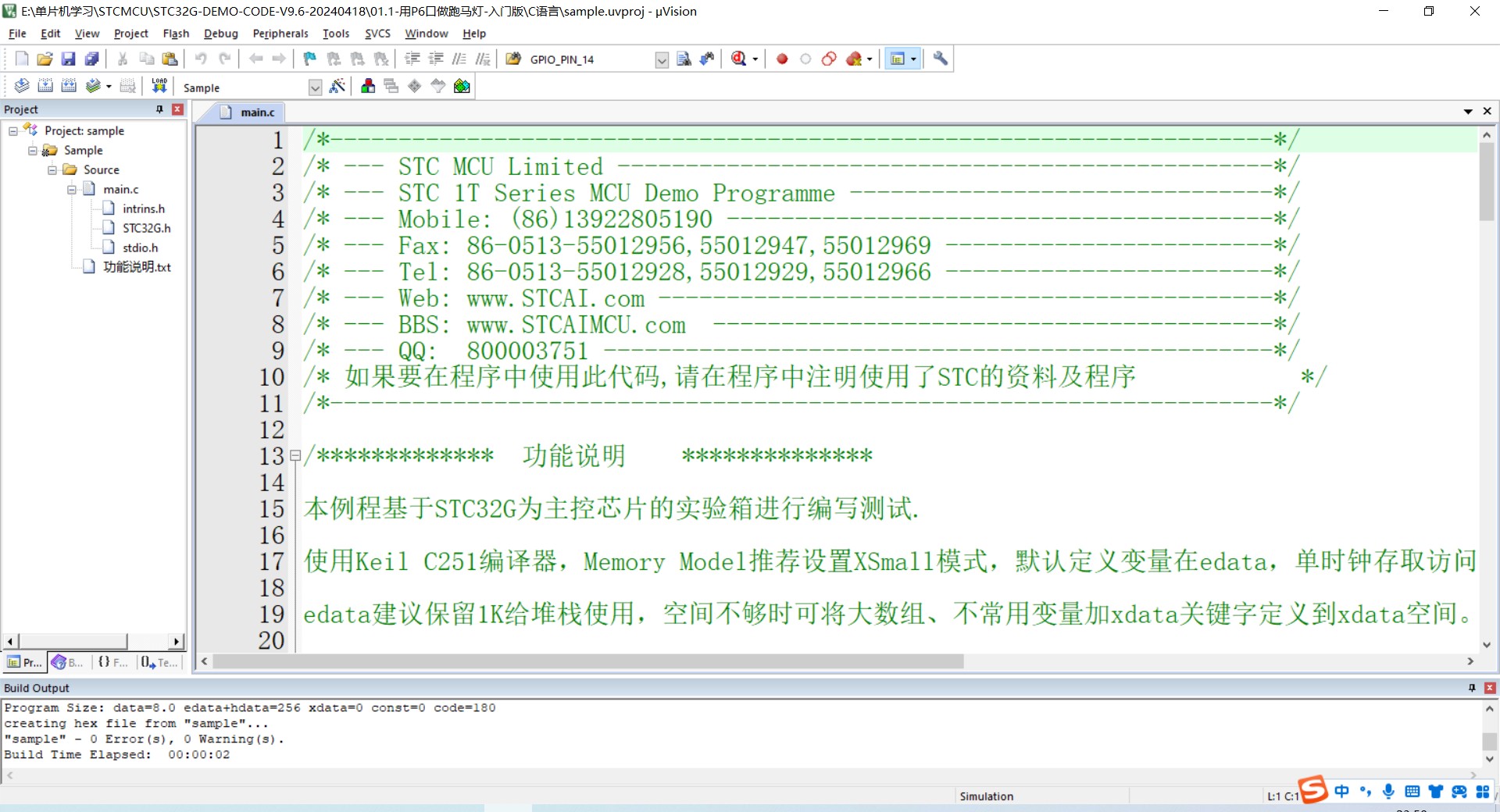The width and height of the screenshot is (1500, 812).
Task: Open Manage Run-Time Environment green diamond icon
Action: (415, 86)
